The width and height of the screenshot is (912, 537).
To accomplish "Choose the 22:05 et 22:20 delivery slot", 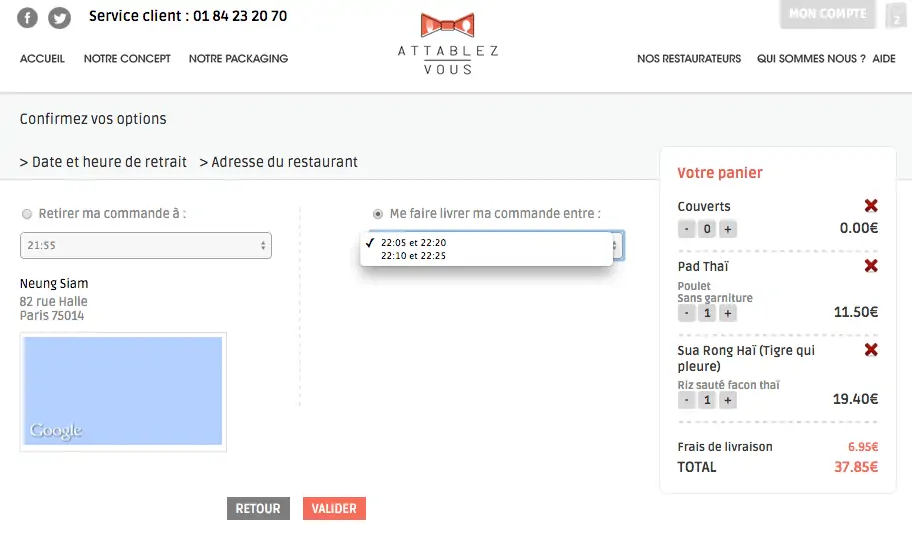I will pyautogui.click(x=413, y=243).
